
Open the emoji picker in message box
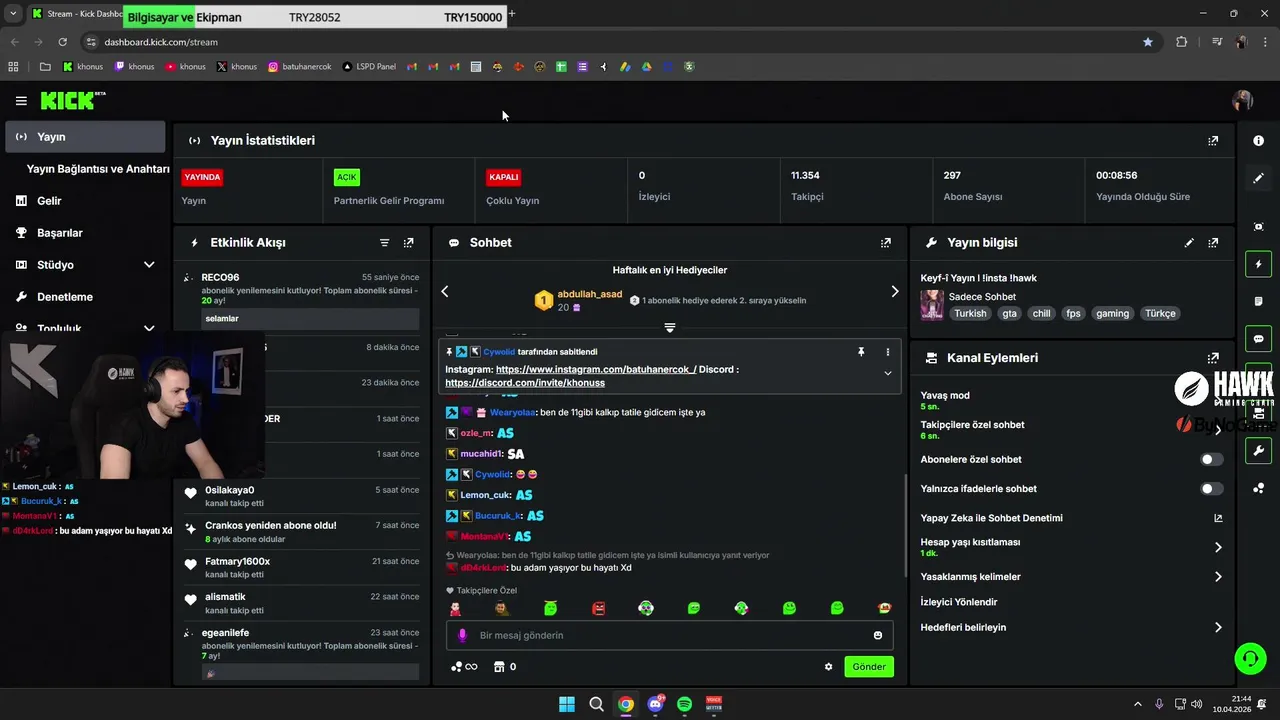[878, 635]
